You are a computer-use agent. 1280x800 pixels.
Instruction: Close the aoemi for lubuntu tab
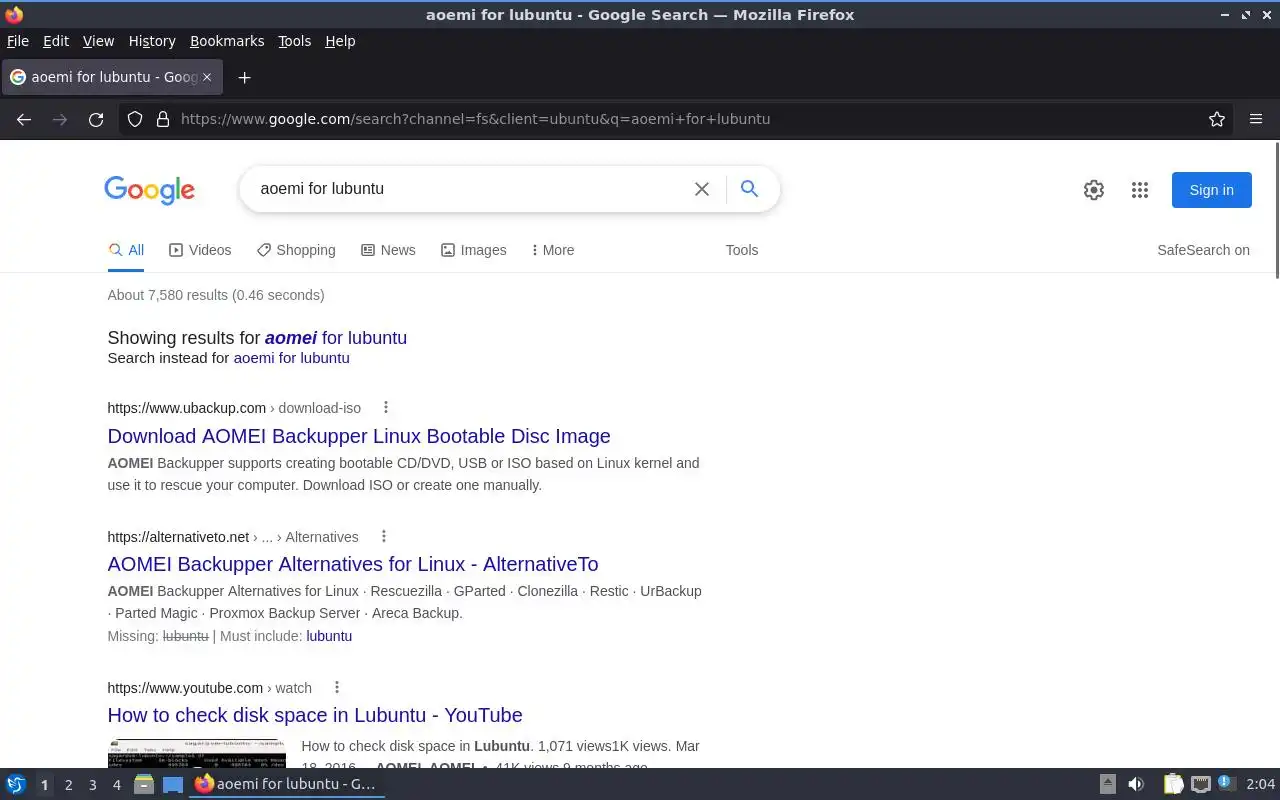207,77
